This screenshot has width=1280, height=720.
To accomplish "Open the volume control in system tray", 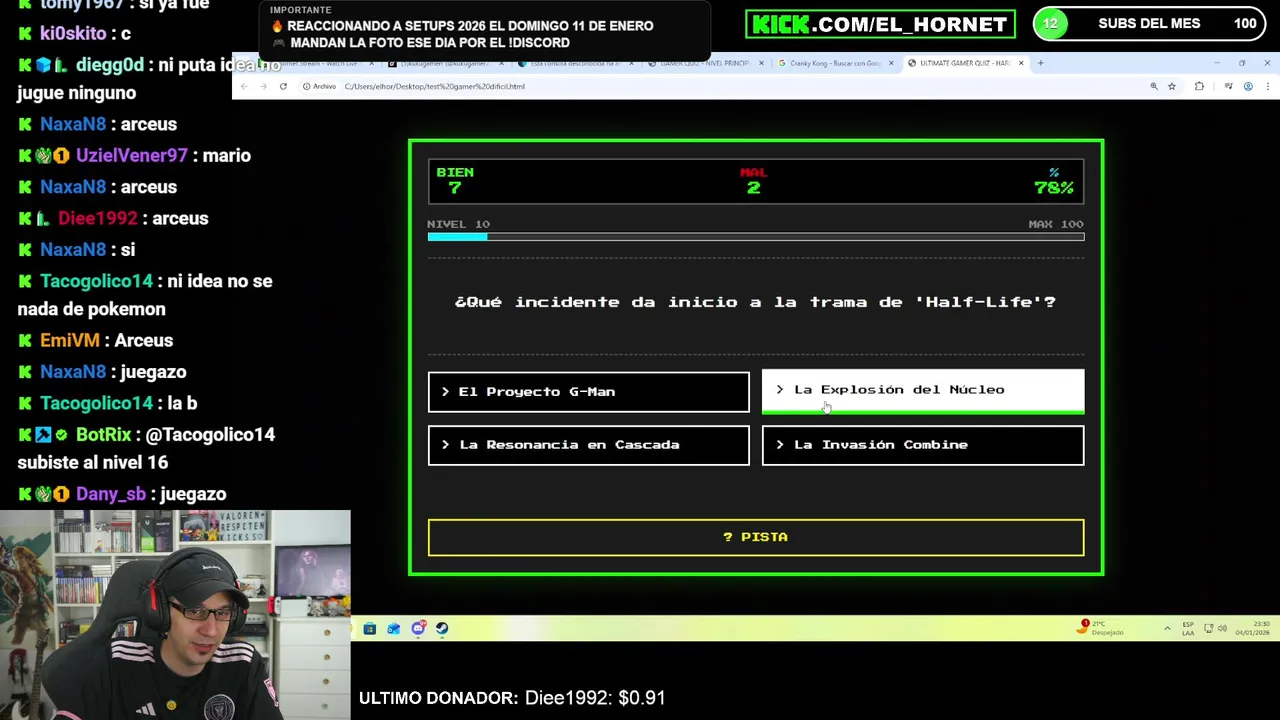I will pos(1223,628).
